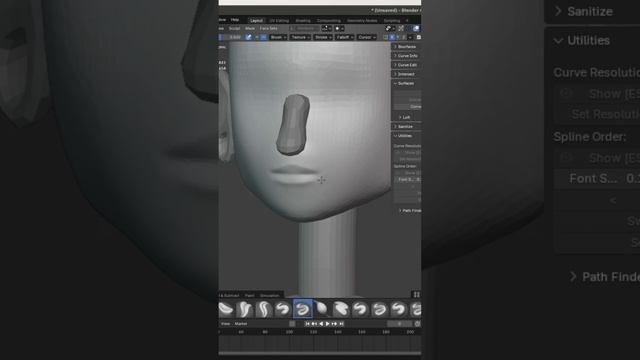Select the first brush thumbnail in shelf
Screen dimensions: 640x360
click(226, 309)
